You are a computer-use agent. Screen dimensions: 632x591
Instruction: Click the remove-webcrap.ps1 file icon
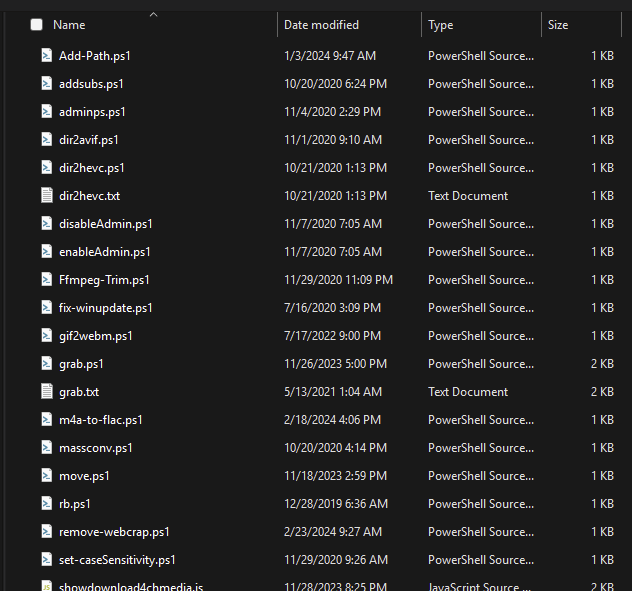47,532
